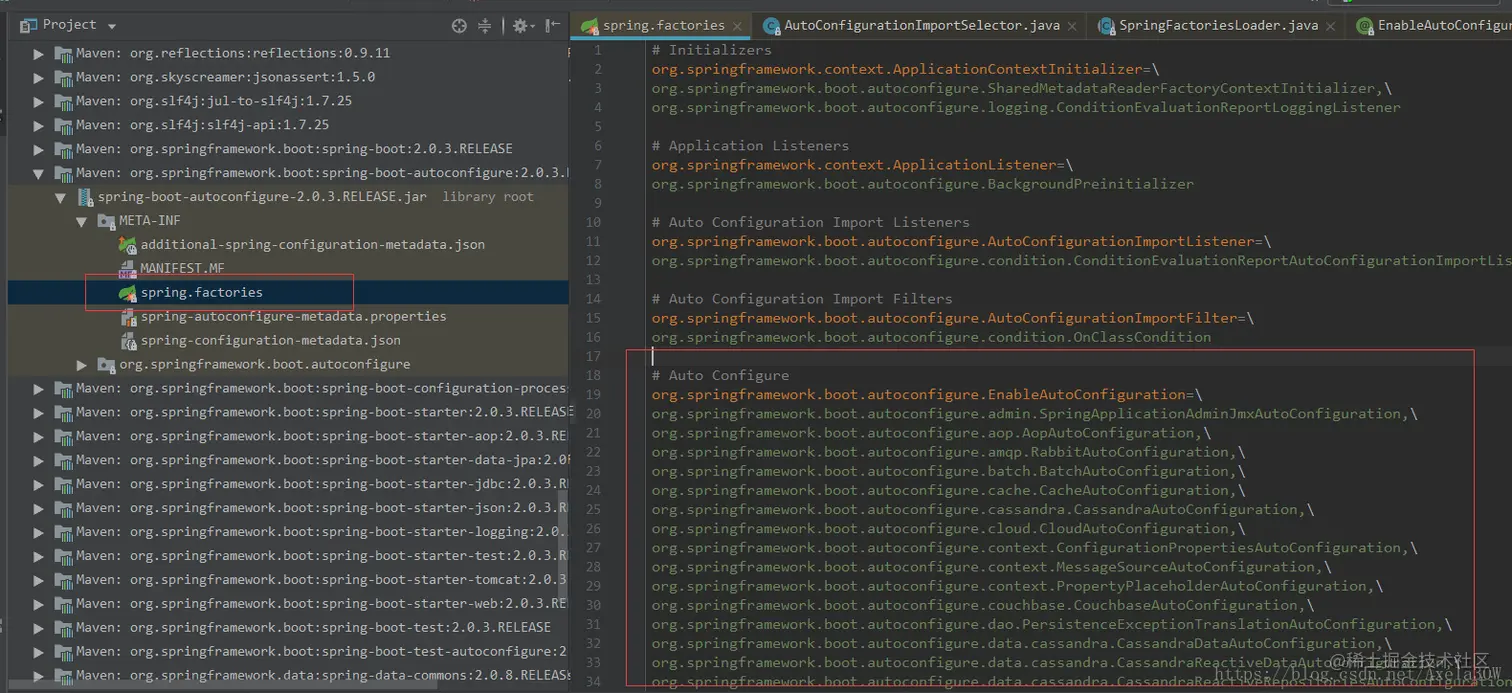Image resolution: width=1512 pixels, height=693 pixels.
Task: Click the '# Initializers' comment on line 1
Action: pyautogui.click(x=711, y=50)
